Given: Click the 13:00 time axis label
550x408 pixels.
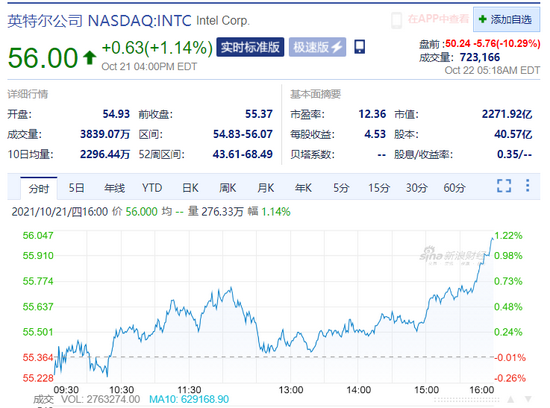Looking at the screenshot, I should (x=291, y=390).
